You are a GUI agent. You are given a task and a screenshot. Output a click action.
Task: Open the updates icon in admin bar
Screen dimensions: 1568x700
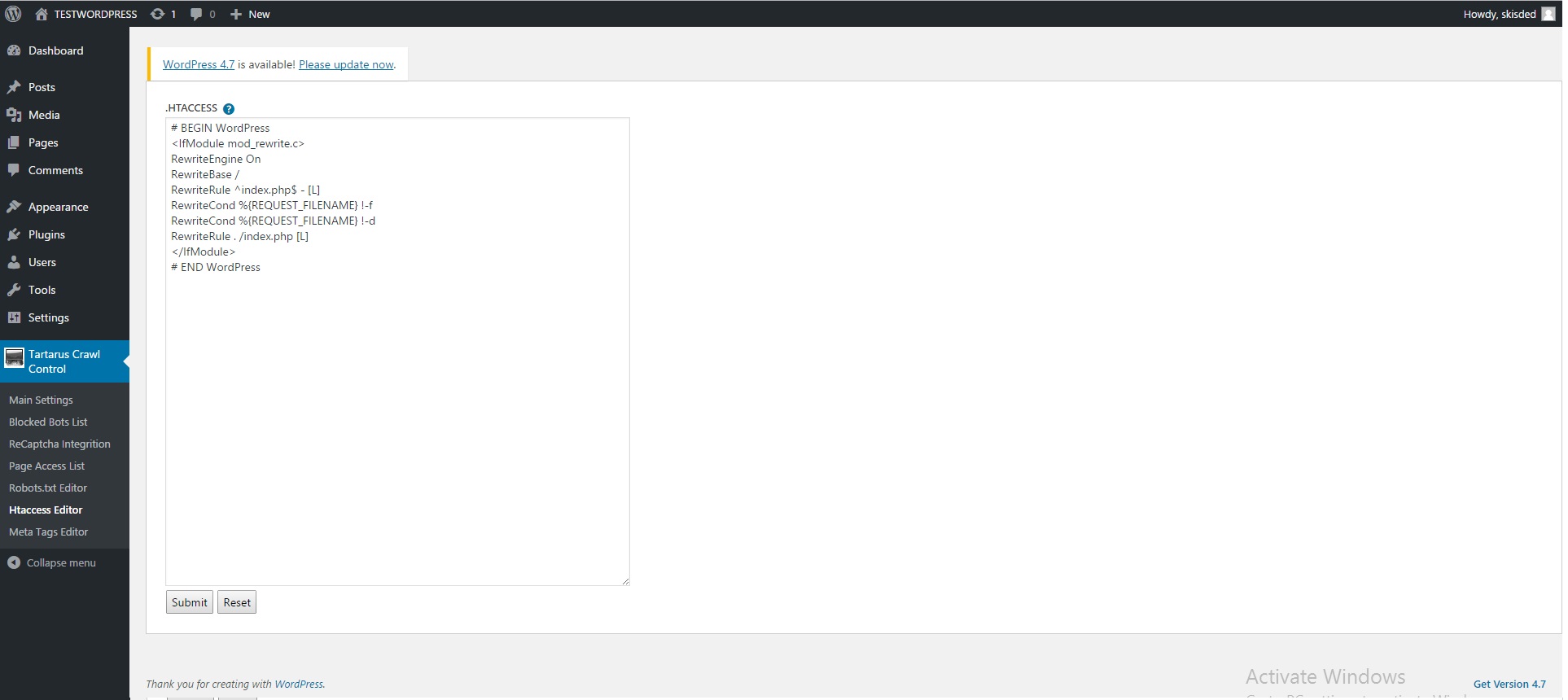157,14
